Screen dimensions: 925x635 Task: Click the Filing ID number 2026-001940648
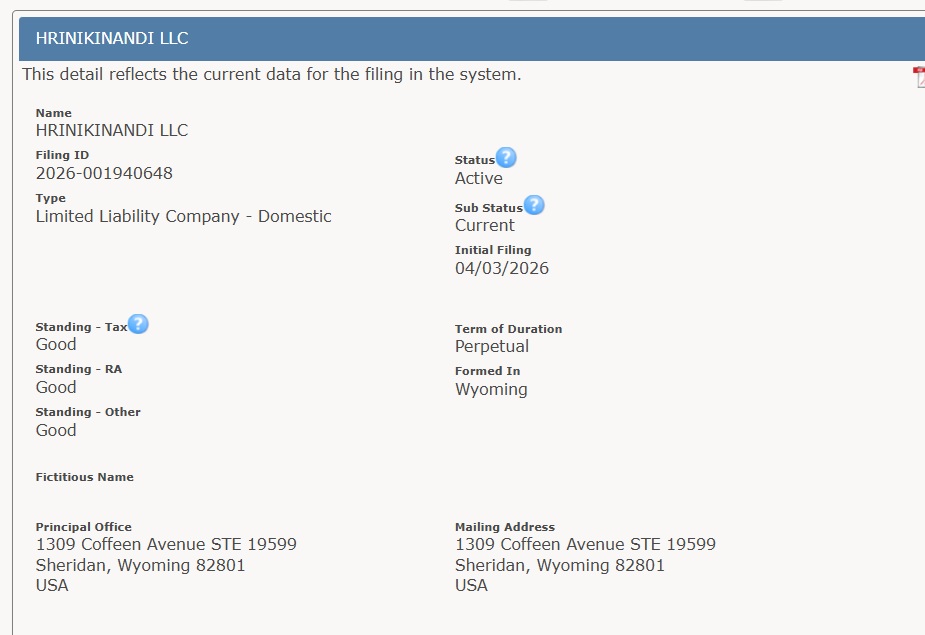pyautogui.click(x=104, y=173)
